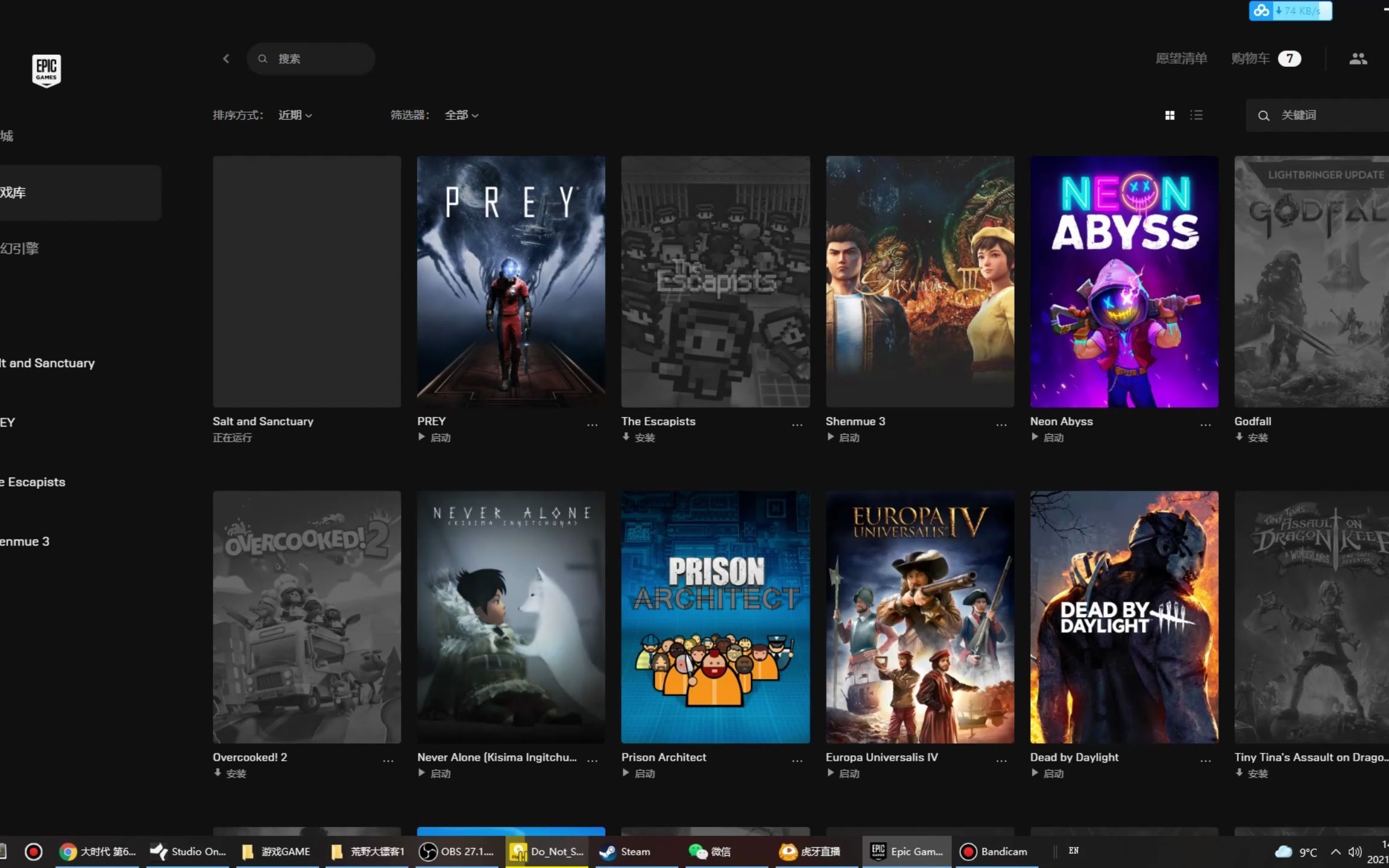The height and width of the screenshot is (868, 1389).
Task: Open the wishlist (愿望清单) link
Action: pos(1181,58)
